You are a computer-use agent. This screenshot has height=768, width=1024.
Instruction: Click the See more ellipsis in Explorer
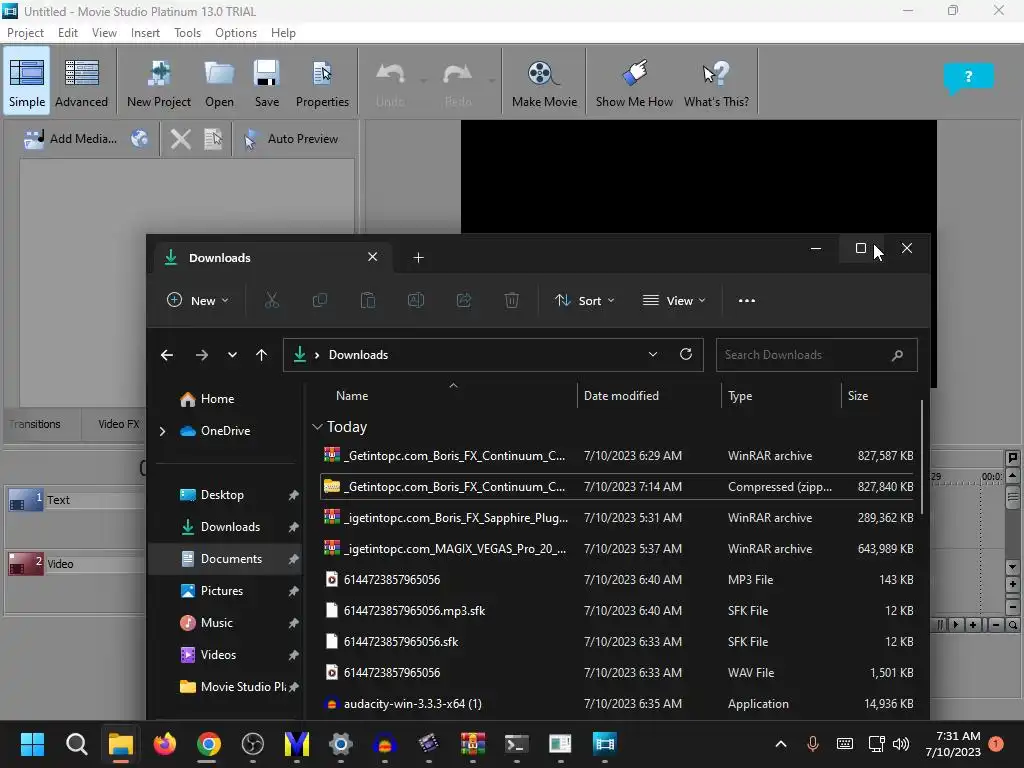click(x=746, y=300)
